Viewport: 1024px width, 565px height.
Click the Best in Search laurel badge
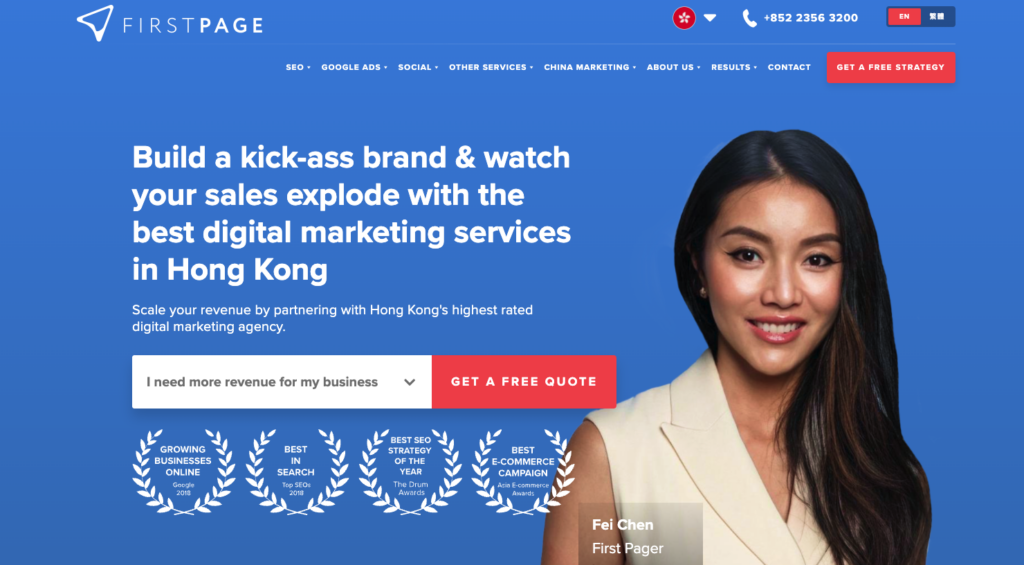point(296,472)
